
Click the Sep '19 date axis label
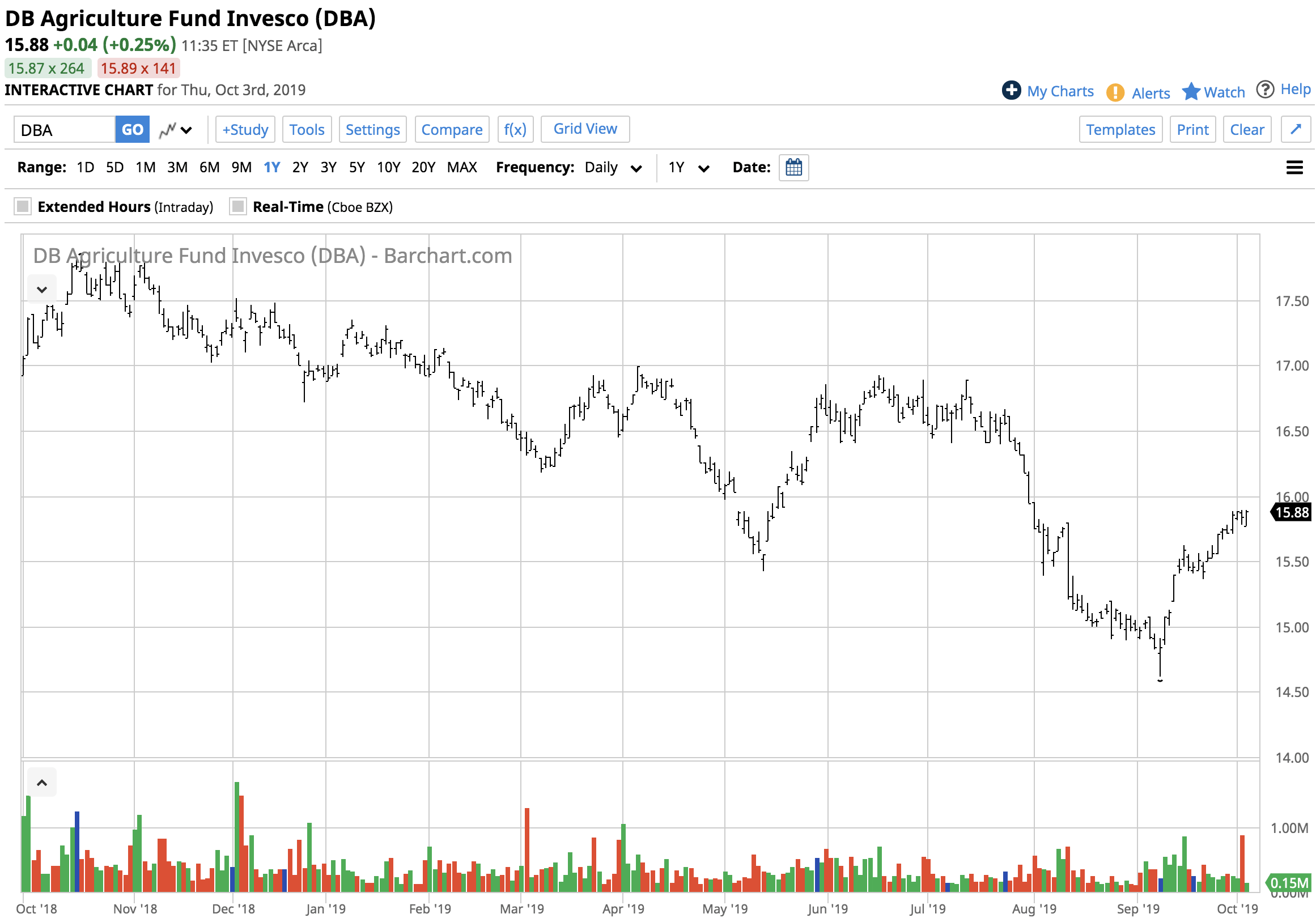click(1137, 908)
